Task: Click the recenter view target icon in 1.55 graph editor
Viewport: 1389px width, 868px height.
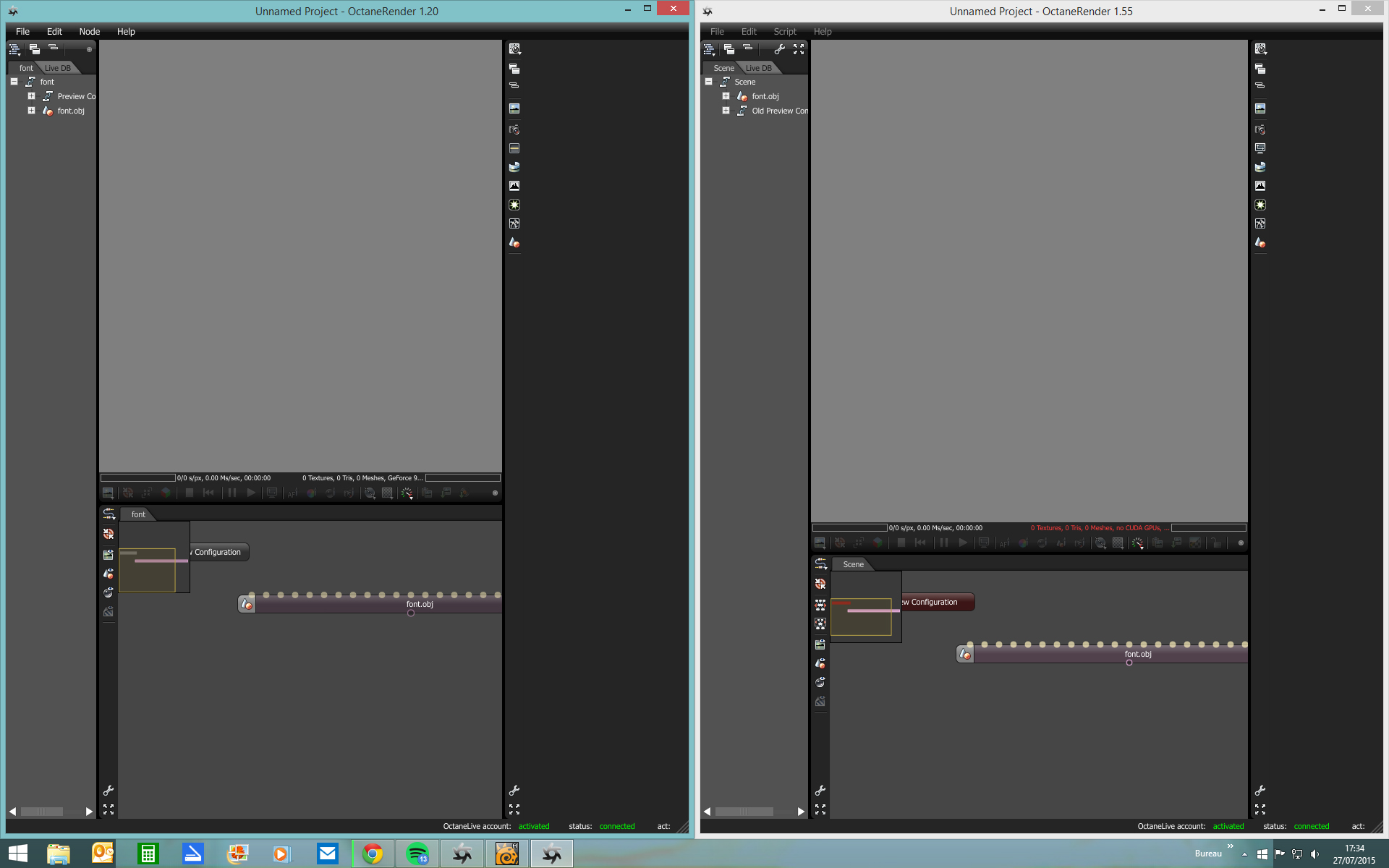Action: (820, 584)
